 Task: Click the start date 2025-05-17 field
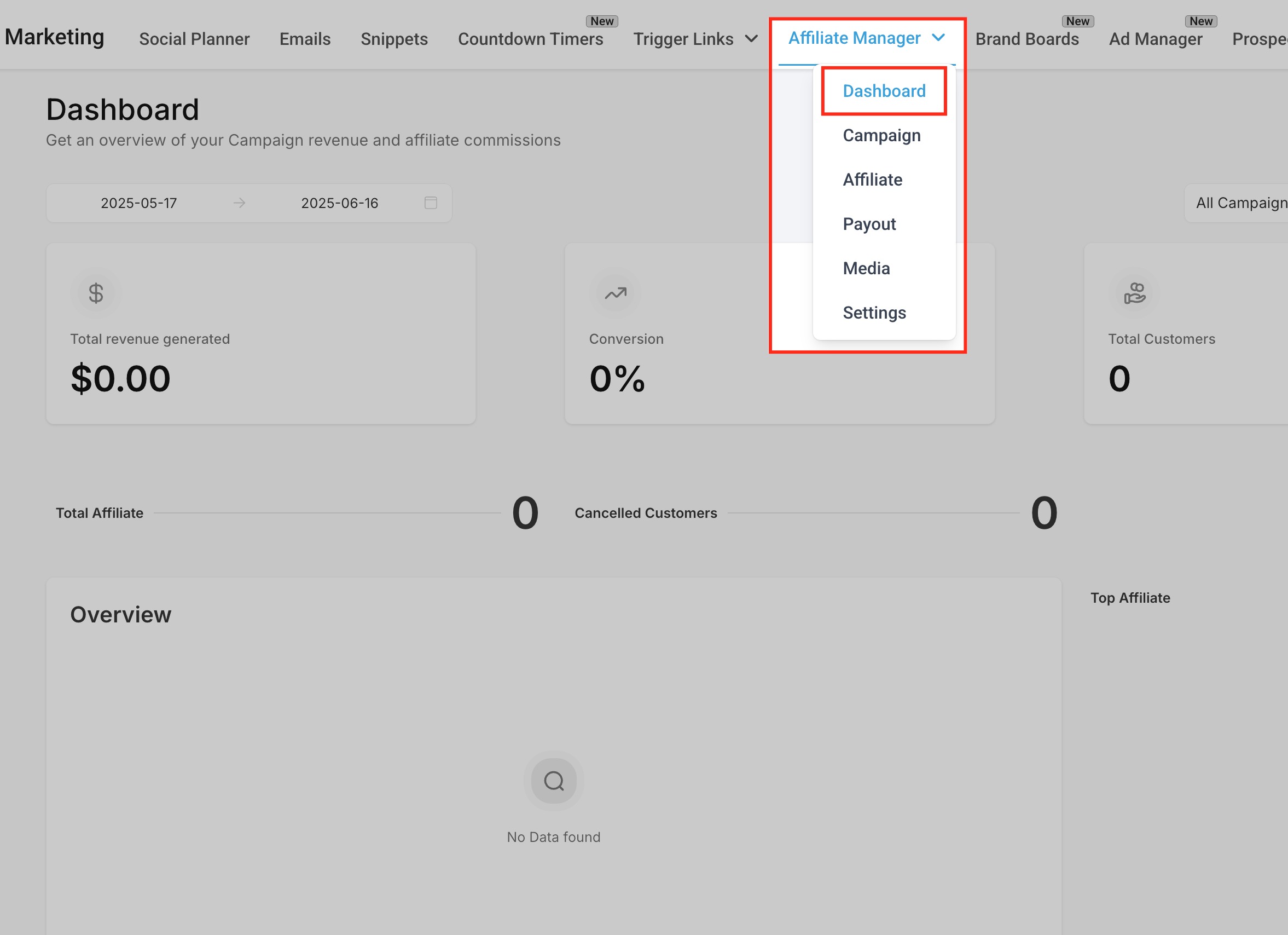tap(138, 203)
